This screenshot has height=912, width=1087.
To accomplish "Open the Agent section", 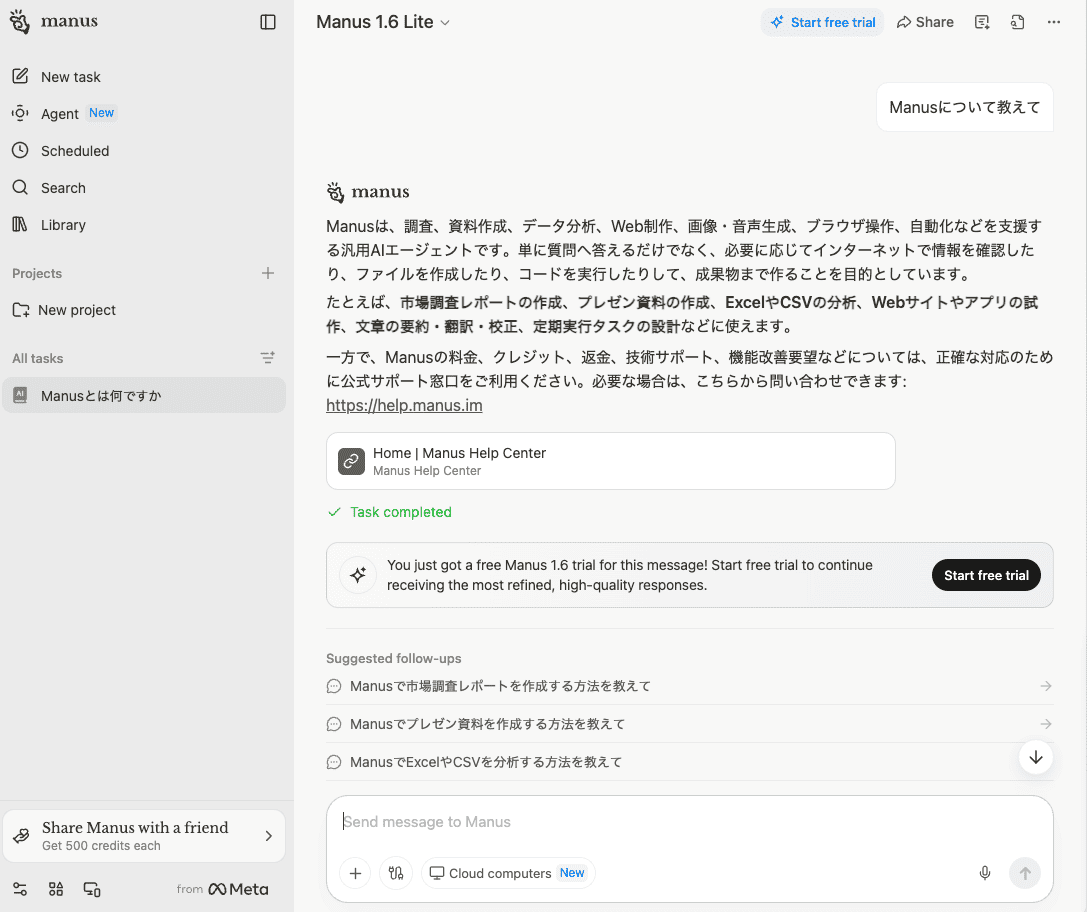I will point(64,114).
